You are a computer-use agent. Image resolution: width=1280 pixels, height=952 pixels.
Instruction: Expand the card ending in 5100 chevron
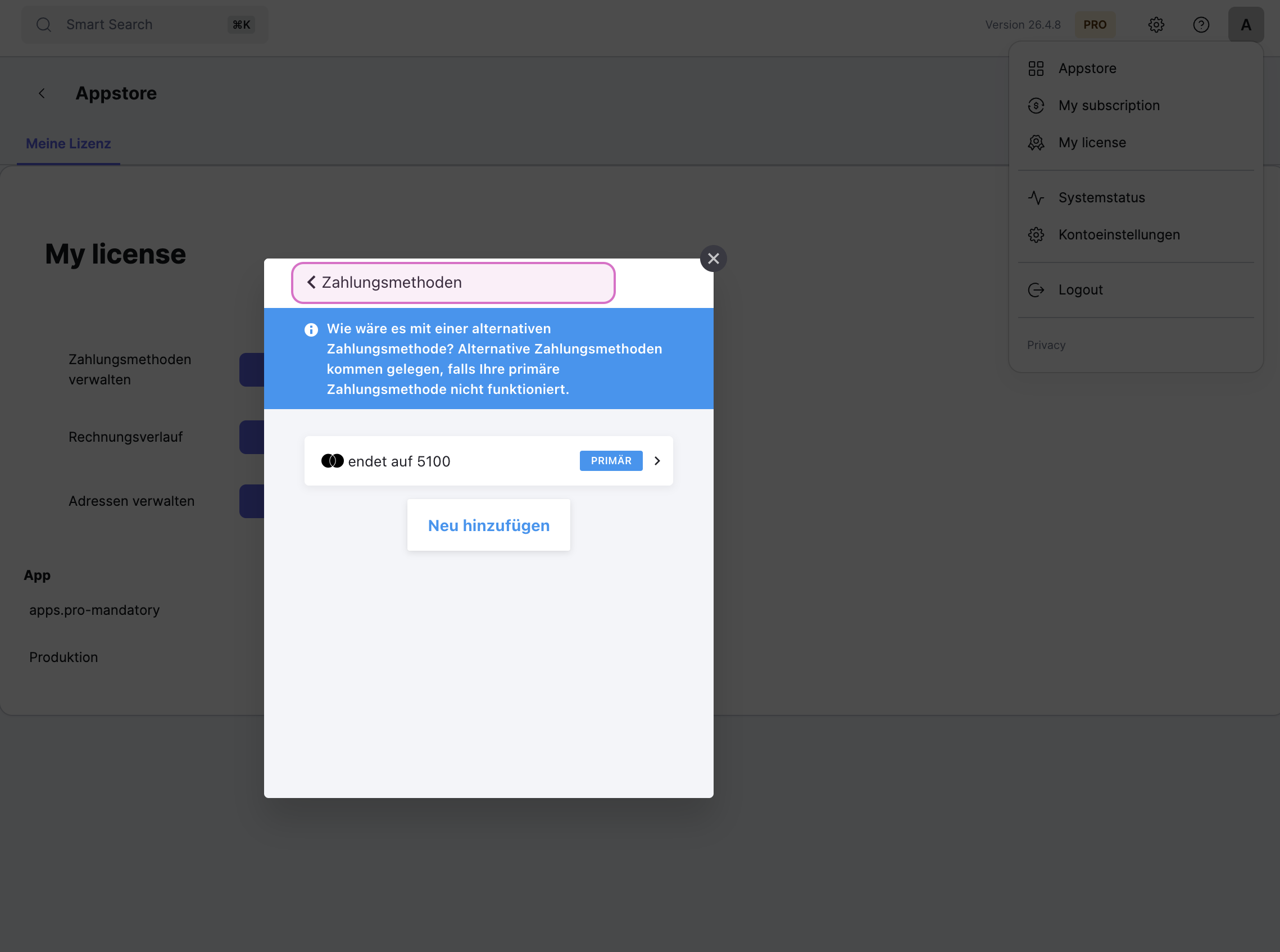657,461
